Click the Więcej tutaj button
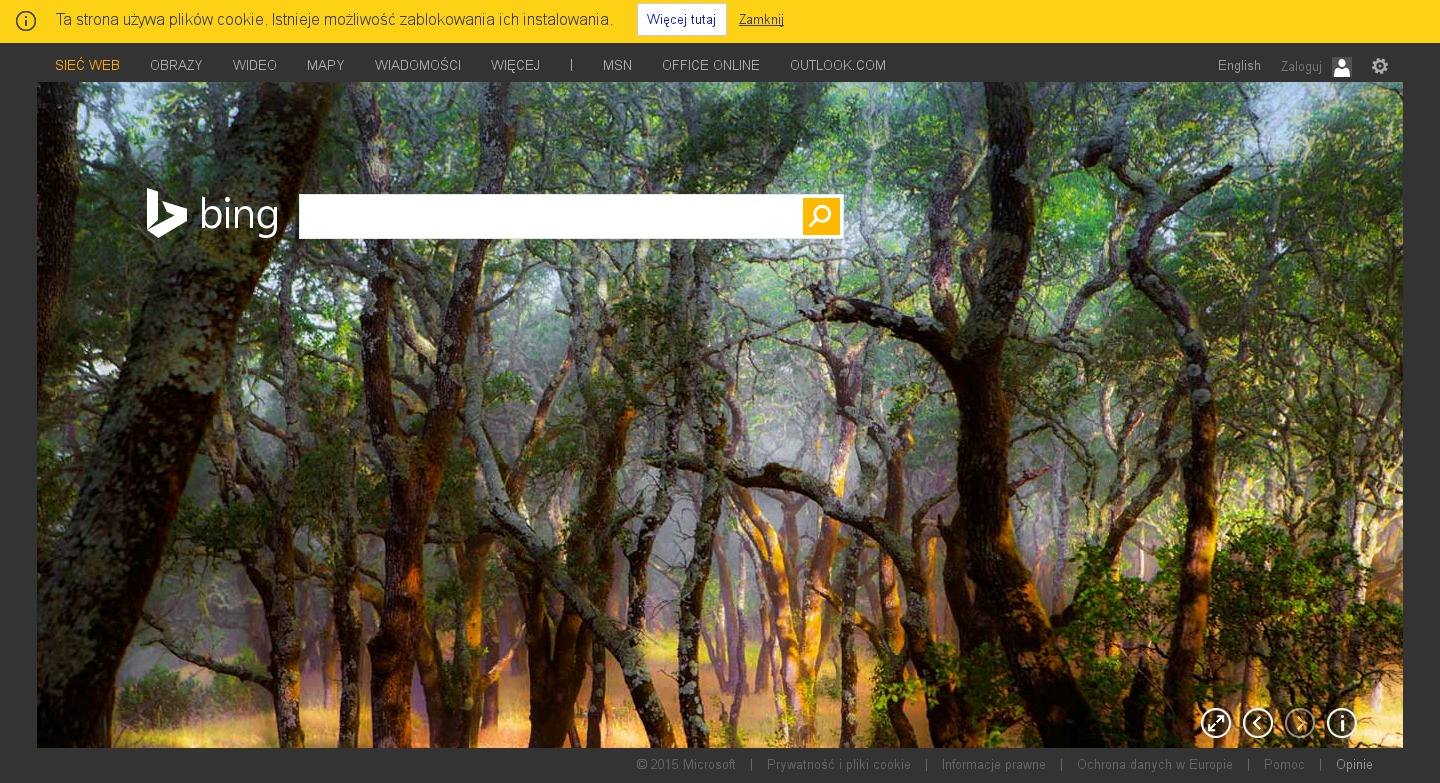This screenshot has width=1440, height=783. (681, 20)
